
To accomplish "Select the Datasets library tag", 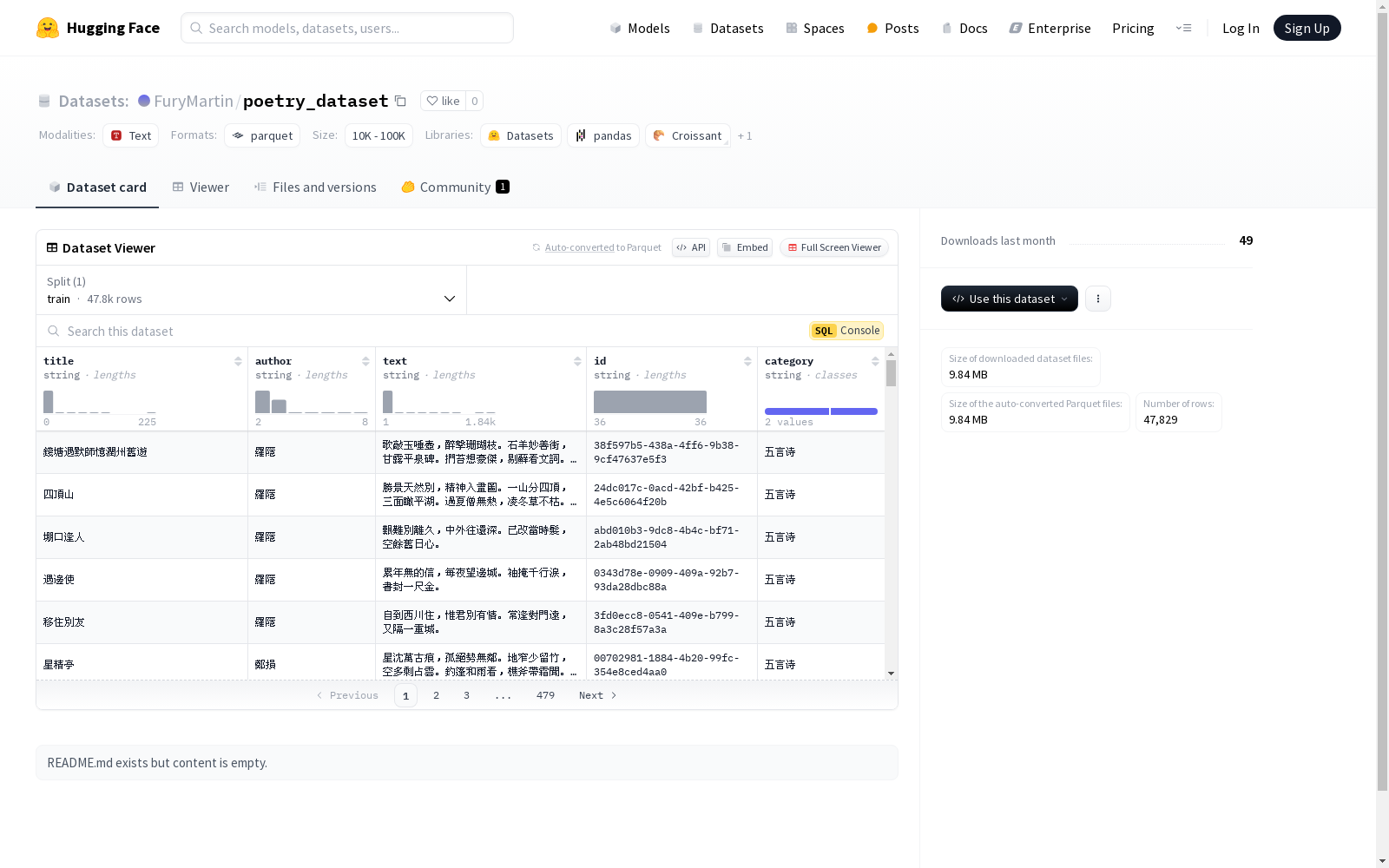I will pos(521,135).
